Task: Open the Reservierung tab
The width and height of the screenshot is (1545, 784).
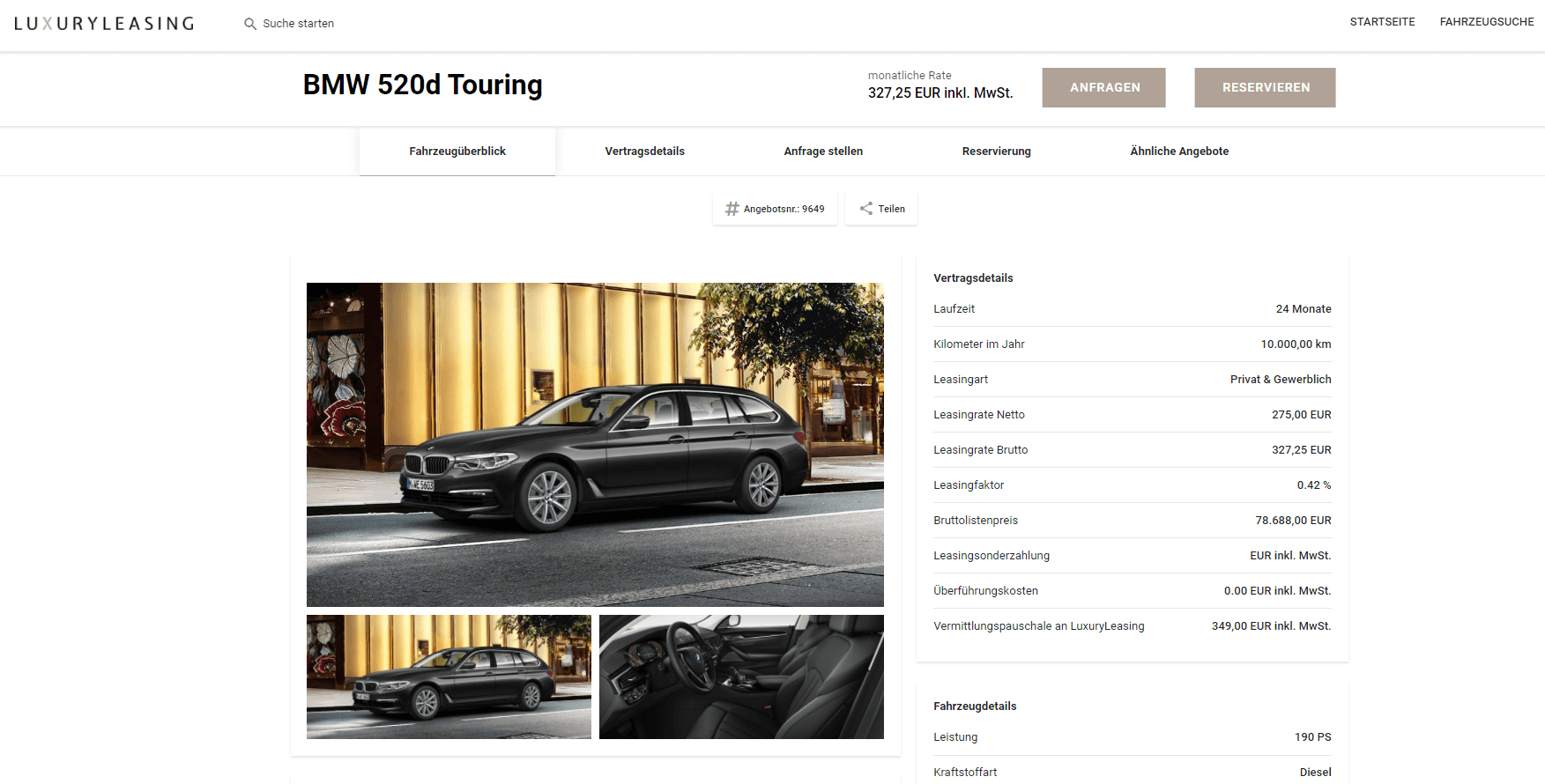Action: point(997,152)
